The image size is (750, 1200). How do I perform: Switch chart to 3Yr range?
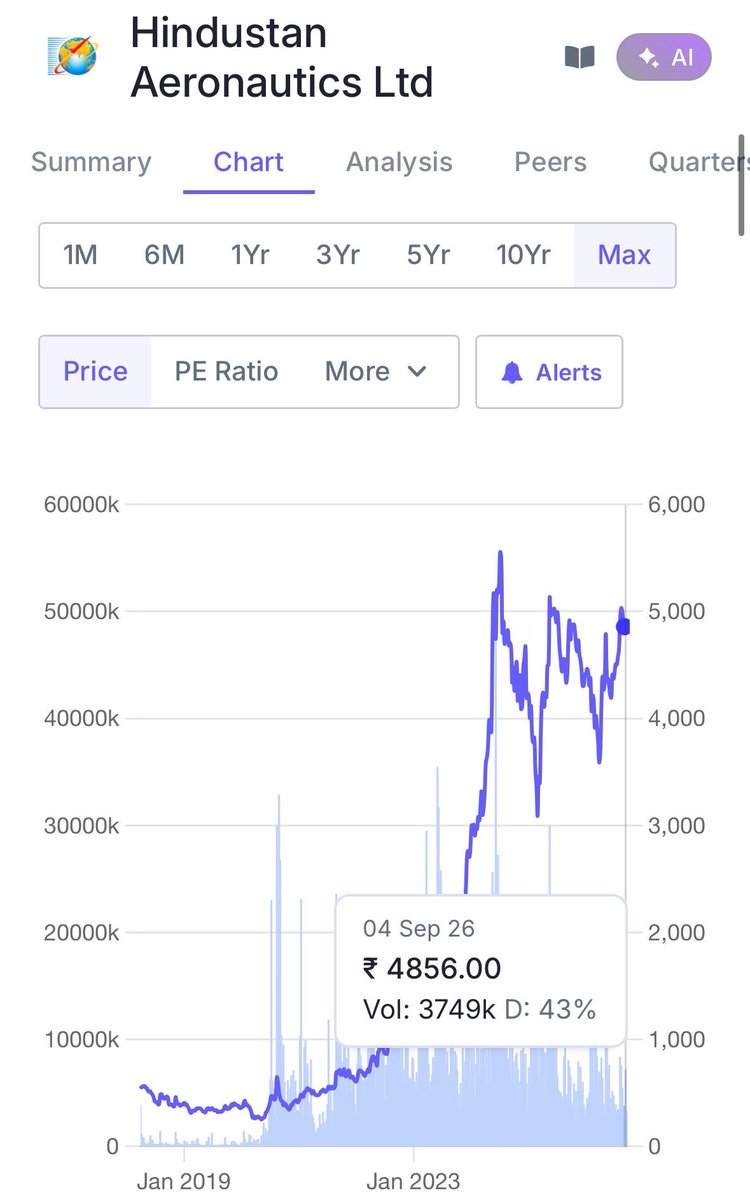(338, 255)
